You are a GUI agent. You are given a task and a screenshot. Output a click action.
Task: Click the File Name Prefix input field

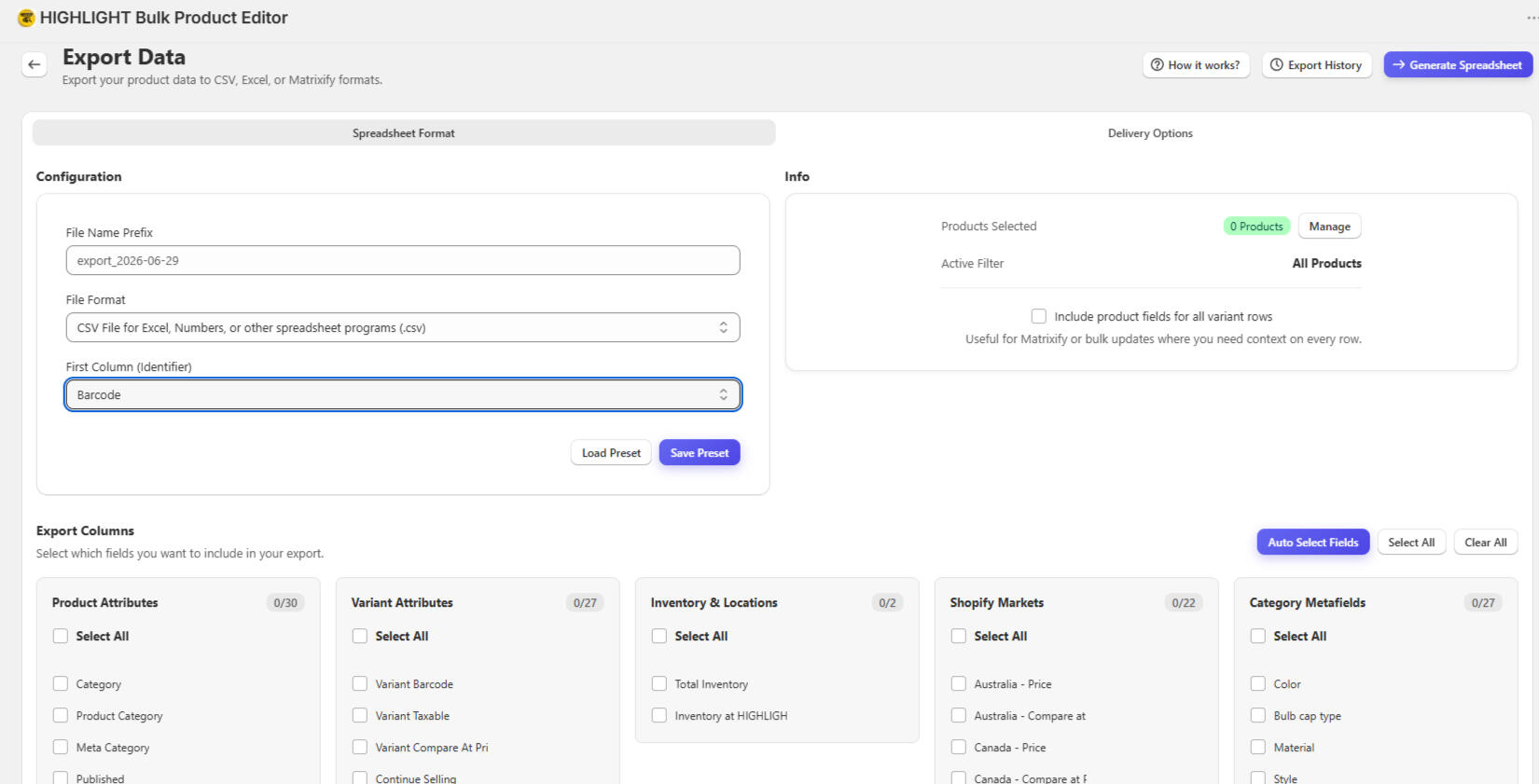point(403,260)
